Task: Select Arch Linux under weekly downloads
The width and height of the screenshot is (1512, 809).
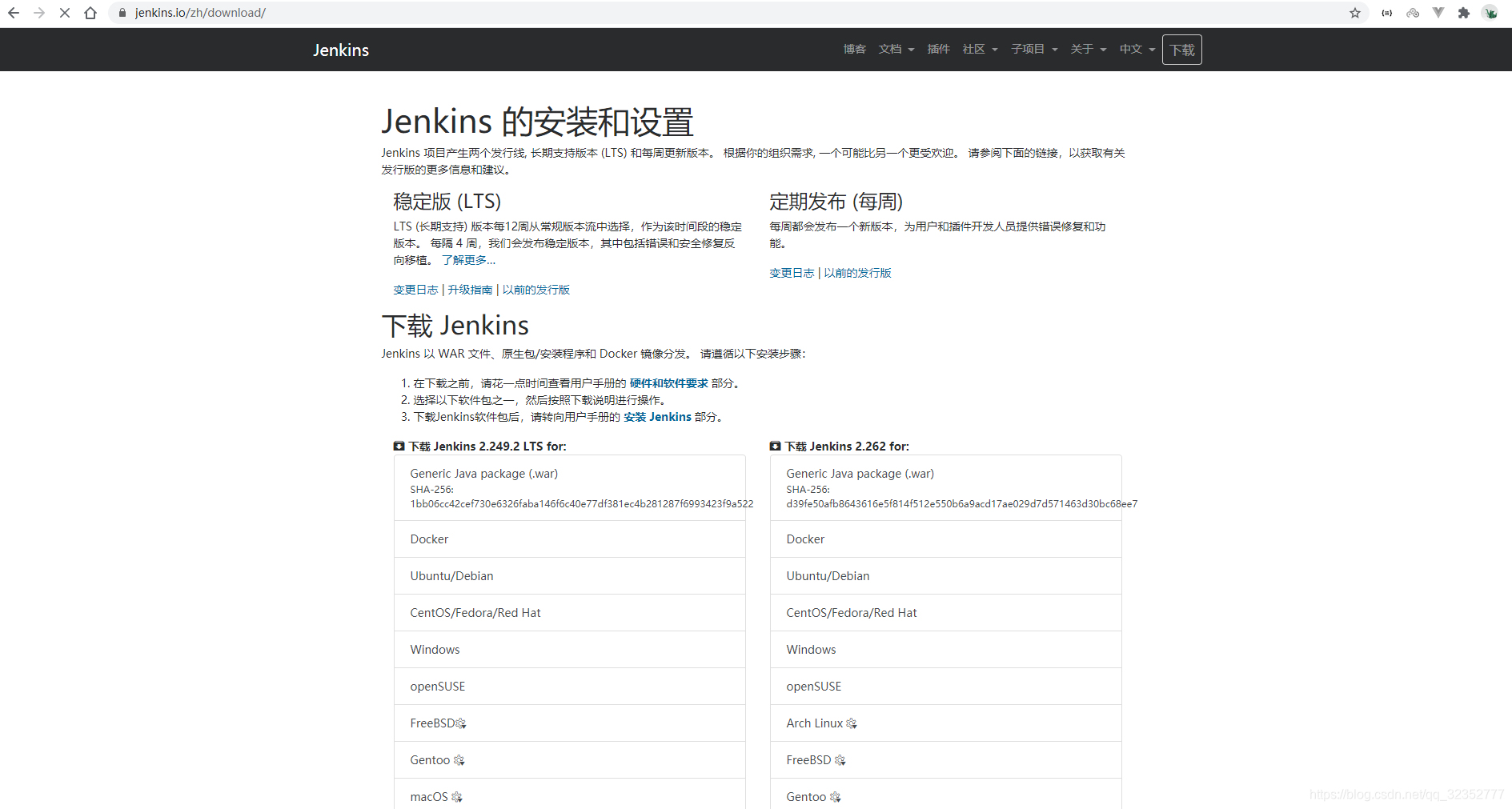Action: click(x=946, y=723)
